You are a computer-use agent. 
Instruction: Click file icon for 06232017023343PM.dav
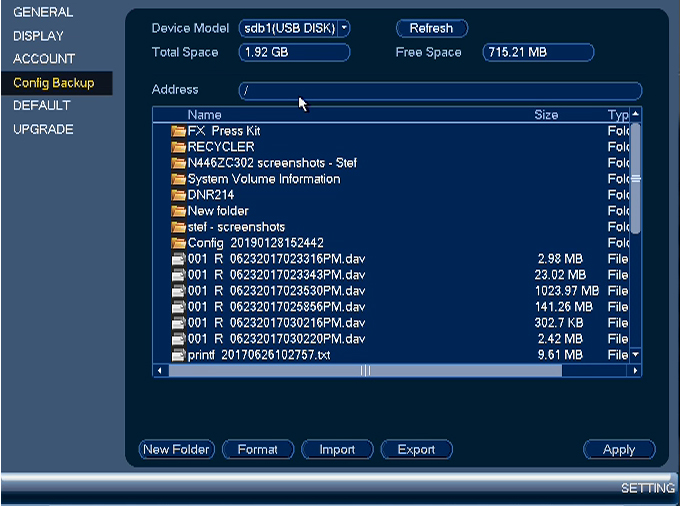pyautogui.click(x=178, y=275)
